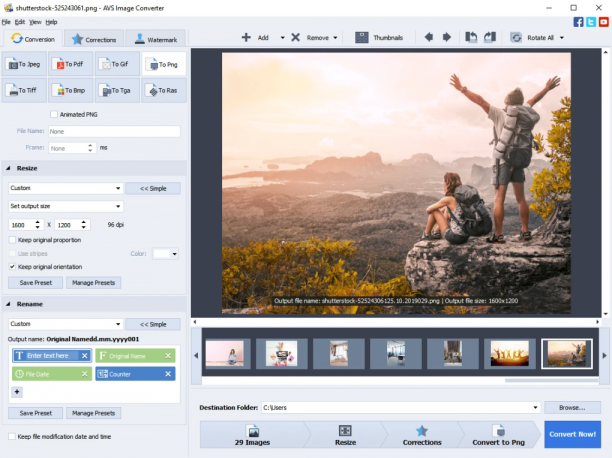Click the Add images plus icon

tap(246, 37)
